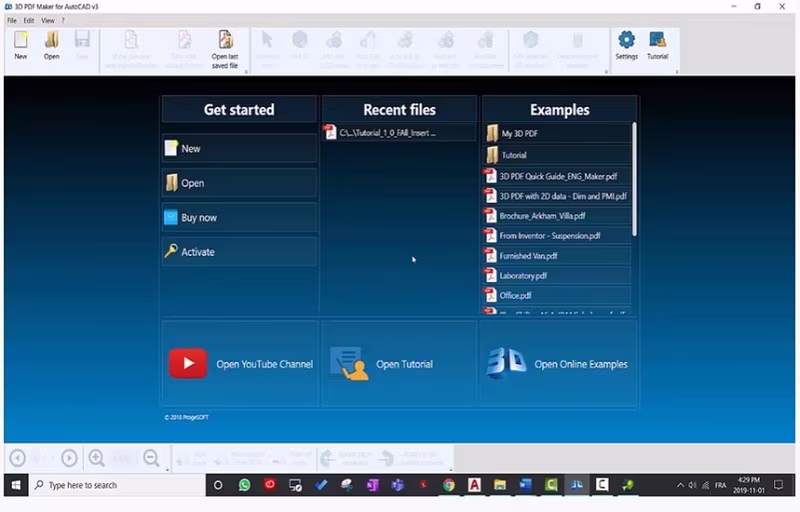
Task: Open Furnished Van.pdf example
Action: [x=557, y=255]
